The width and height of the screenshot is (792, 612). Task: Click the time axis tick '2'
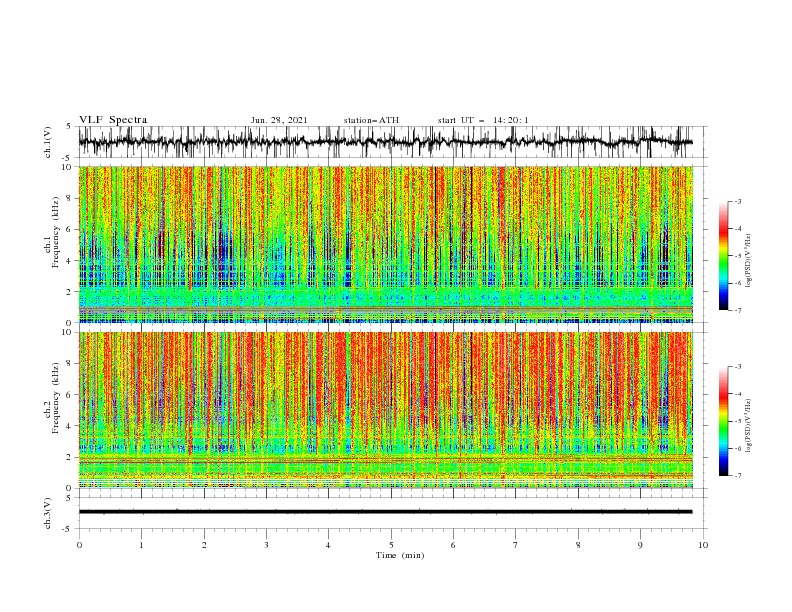[204, 545]
